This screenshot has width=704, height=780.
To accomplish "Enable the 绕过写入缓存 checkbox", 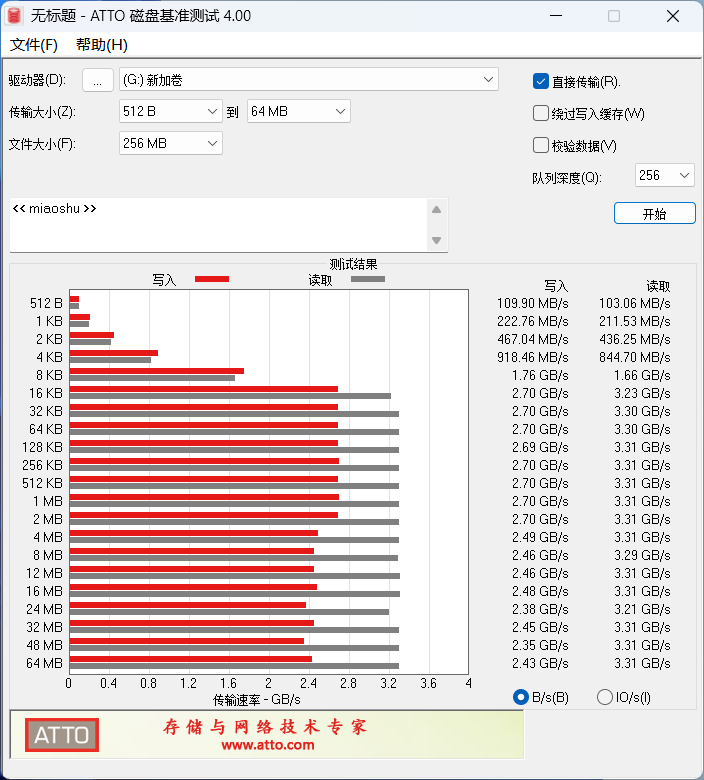I will [x=540, y=113].
